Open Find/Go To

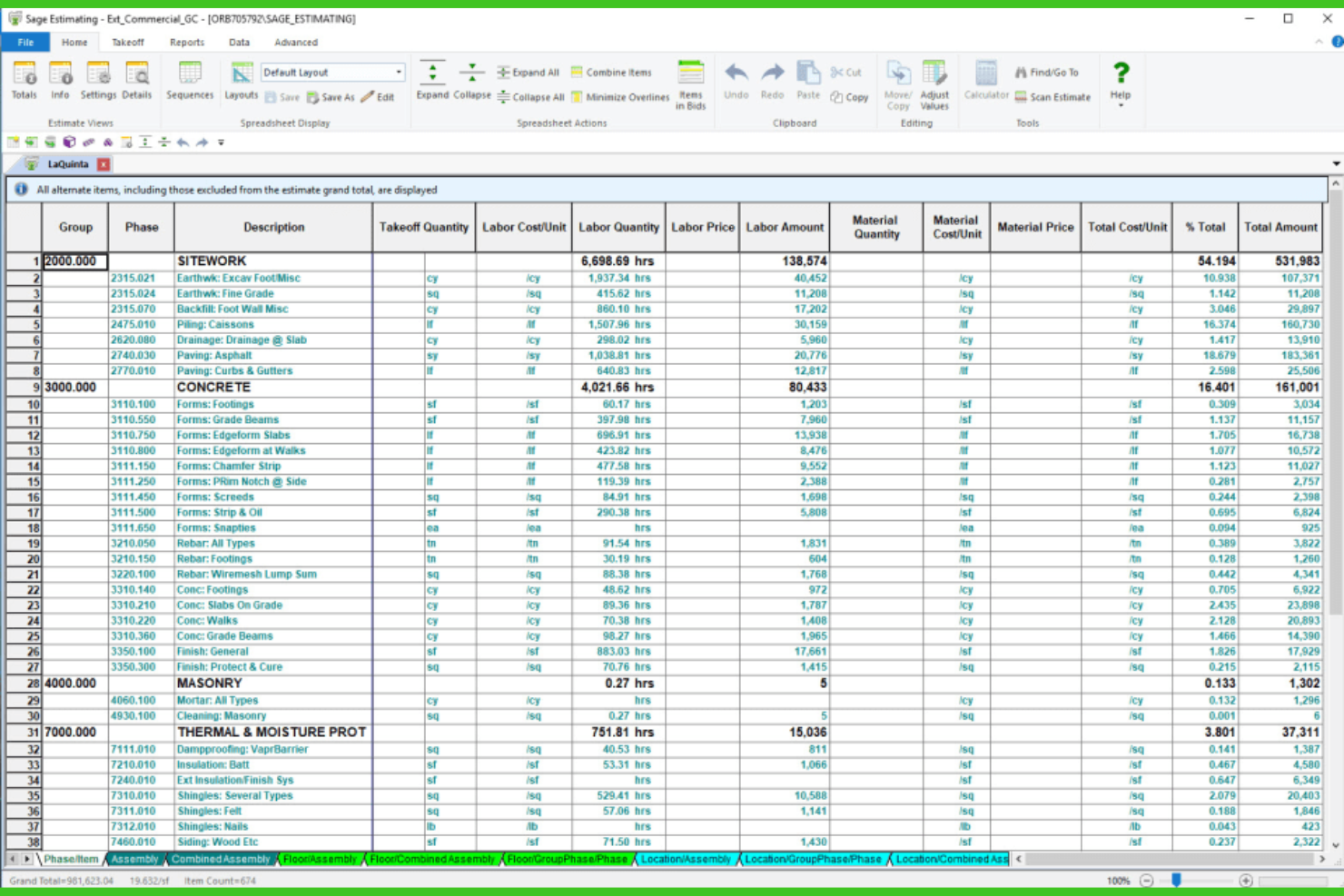point(1047,73)
